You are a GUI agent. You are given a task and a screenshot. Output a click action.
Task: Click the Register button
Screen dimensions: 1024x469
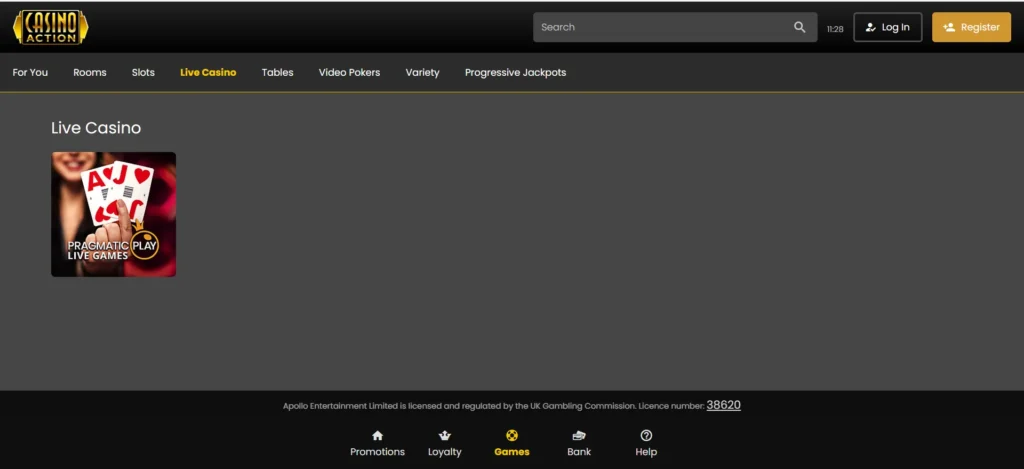click(971, 27)
